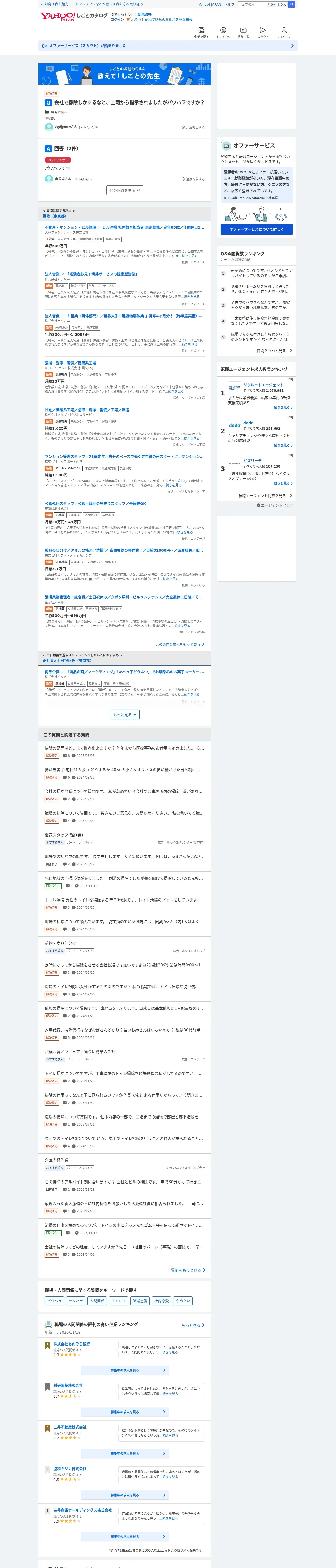This screenshot has width=336, height=1568.
Task: Click 続きを見る in あおぞら銀行 review
Action: click(x=170, y=1352)
